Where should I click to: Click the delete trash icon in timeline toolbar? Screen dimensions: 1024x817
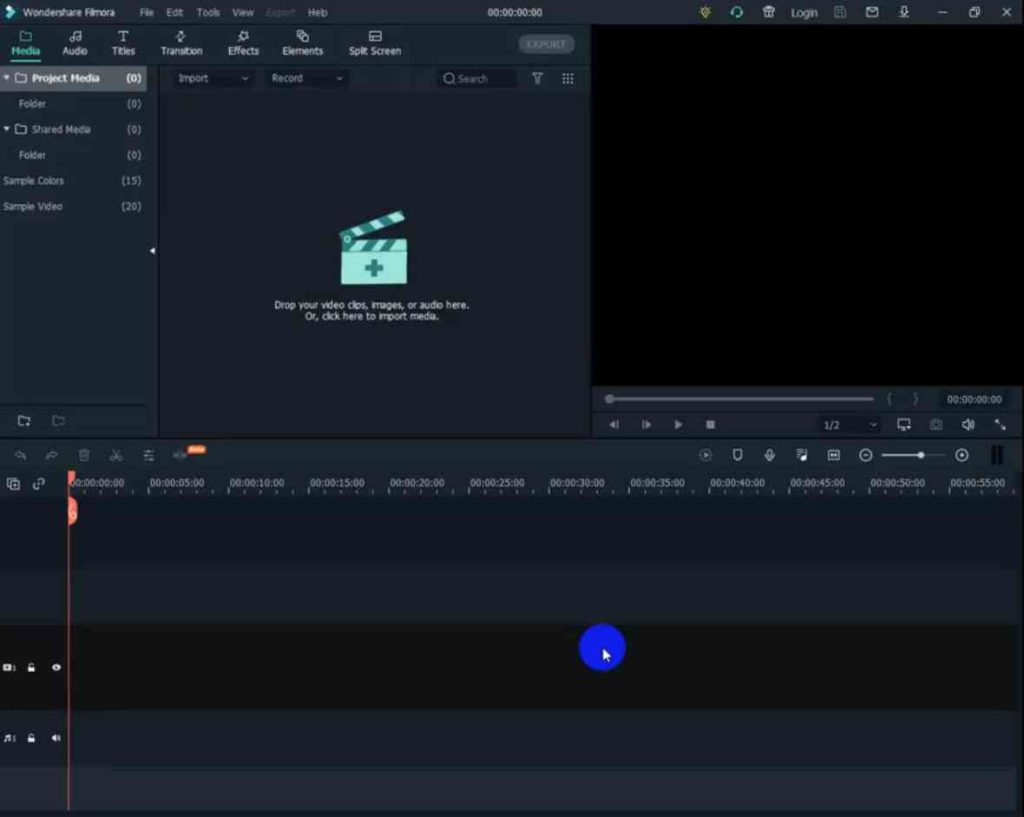pos(84,455)
